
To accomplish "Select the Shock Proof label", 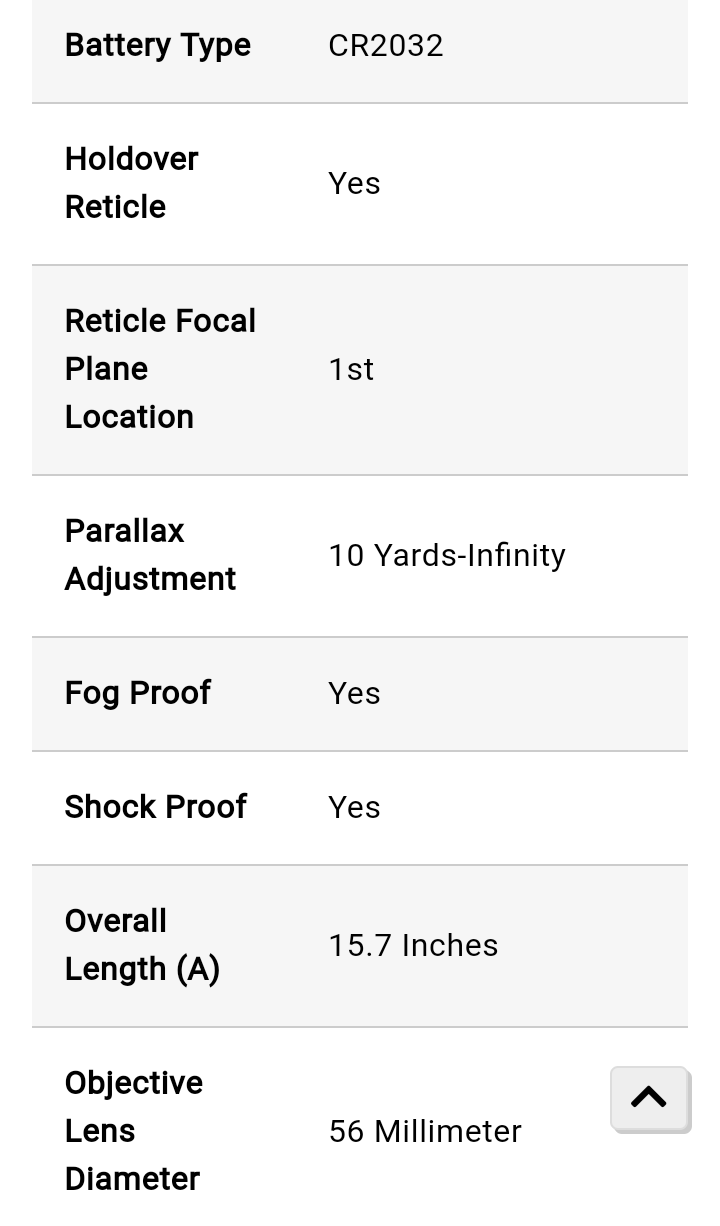I will point(156,807).
